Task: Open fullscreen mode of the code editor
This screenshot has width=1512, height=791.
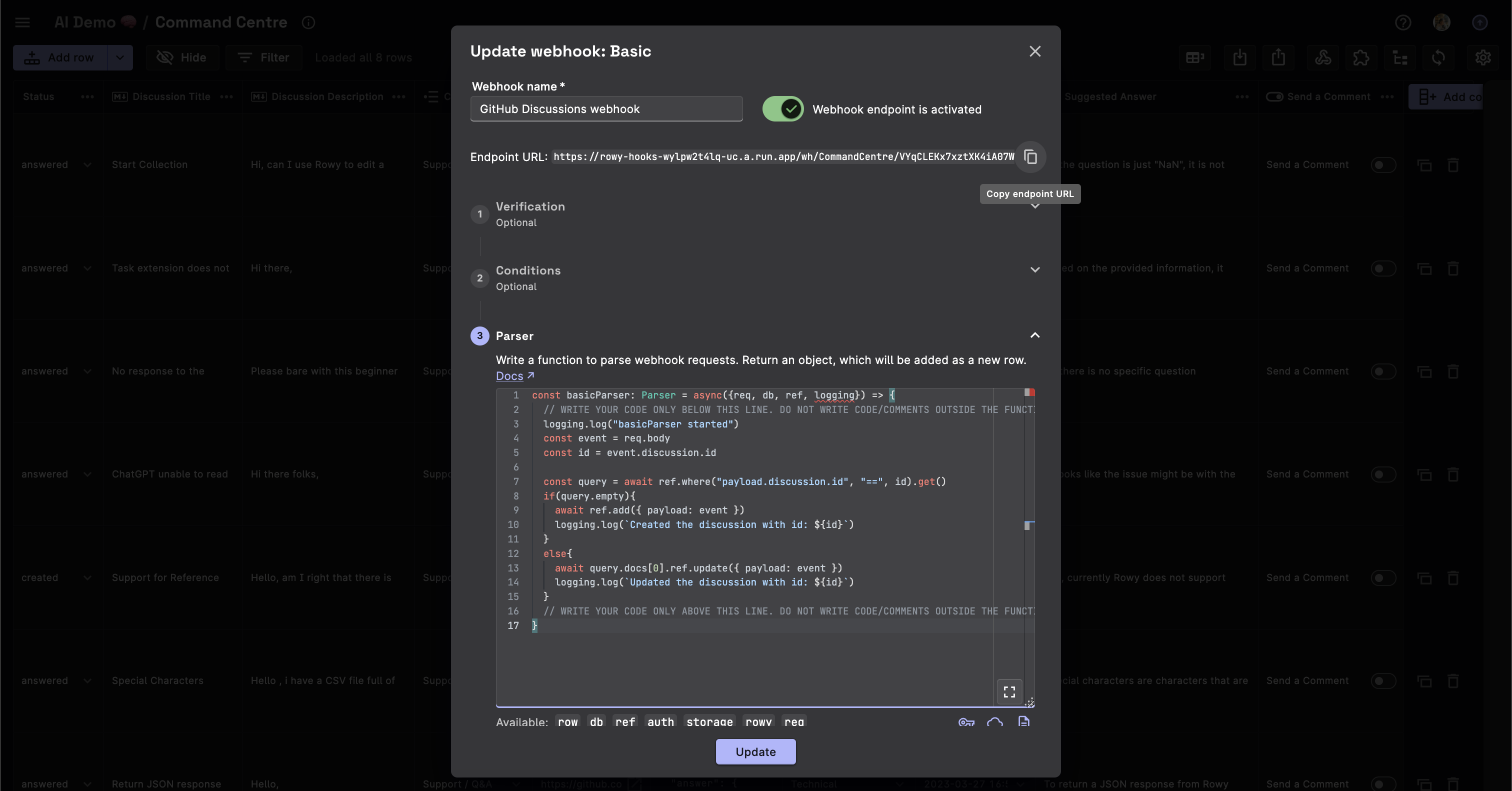Action: pyautogui.click(x=1009, y=692)
